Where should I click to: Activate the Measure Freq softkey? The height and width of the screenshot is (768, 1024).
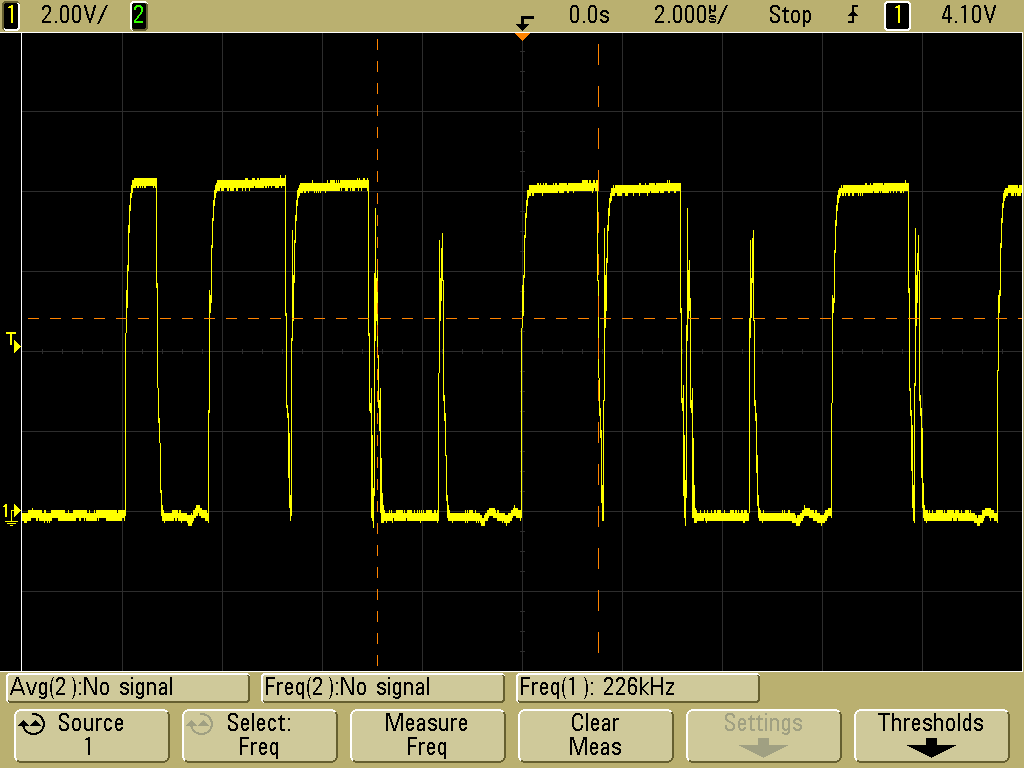427,735
